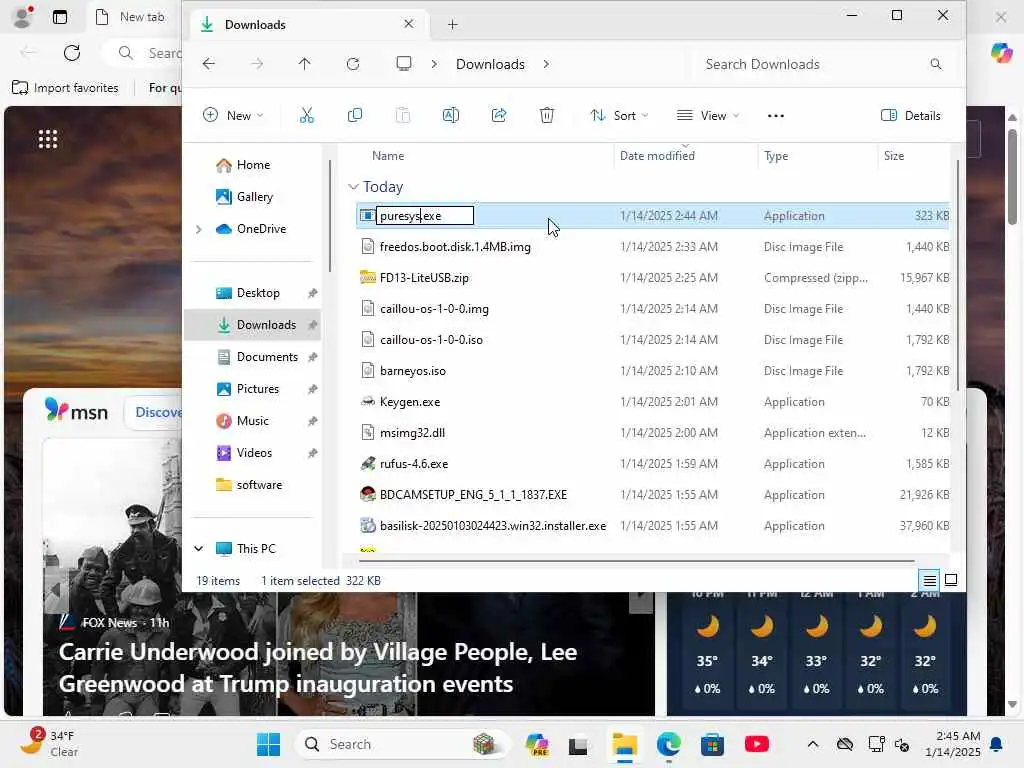This screenshot has width=1024, height=768.
Task: Switch to the Edge New tab
Action: tap(131, 17)
